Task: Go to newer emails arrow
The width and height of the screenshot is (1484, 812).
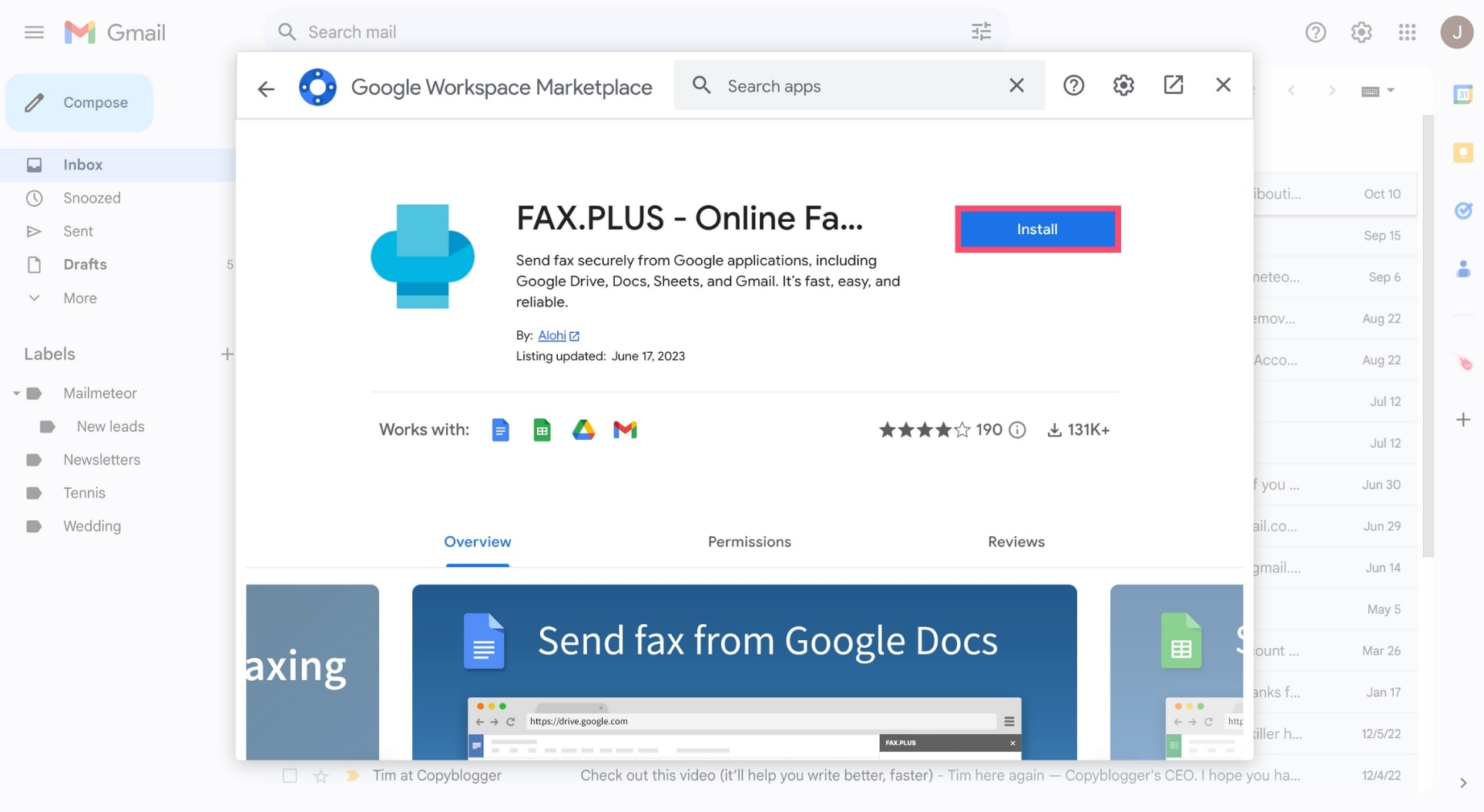Action: point(1291,91)
